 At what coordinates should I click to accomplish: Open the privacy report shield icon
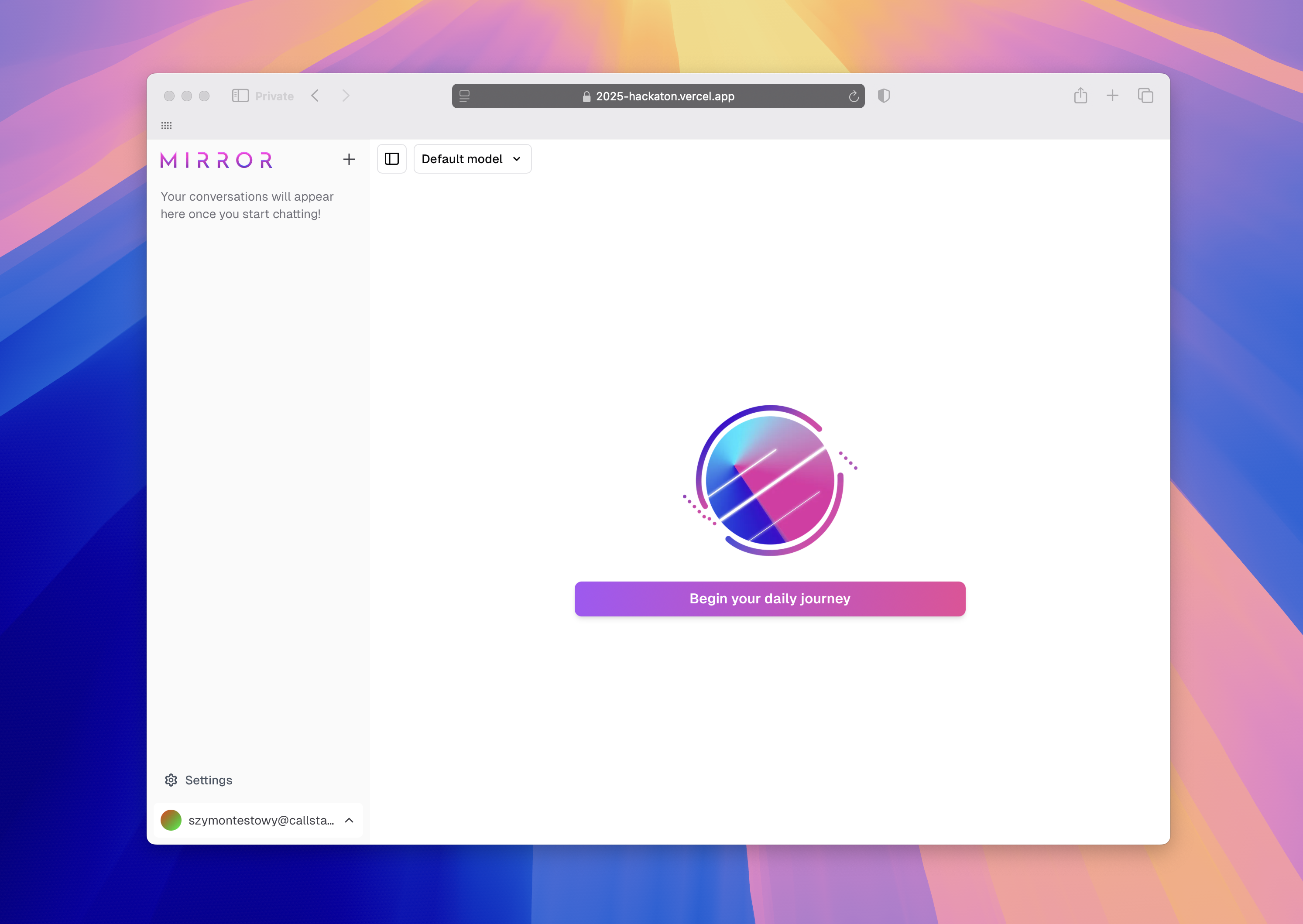pyautogui.click(x=883, y=96)
